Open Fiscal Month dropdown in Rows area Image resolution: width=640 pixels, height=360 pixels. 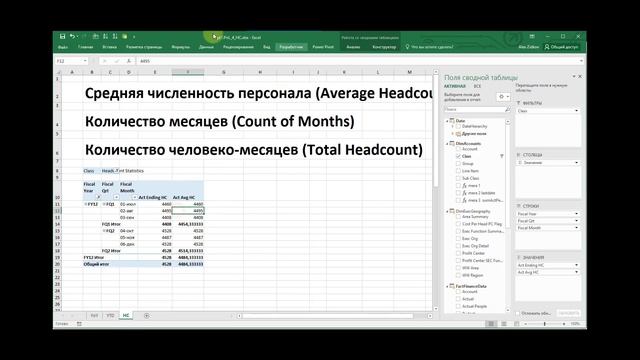pyautogui.click(x=576, y=228)
